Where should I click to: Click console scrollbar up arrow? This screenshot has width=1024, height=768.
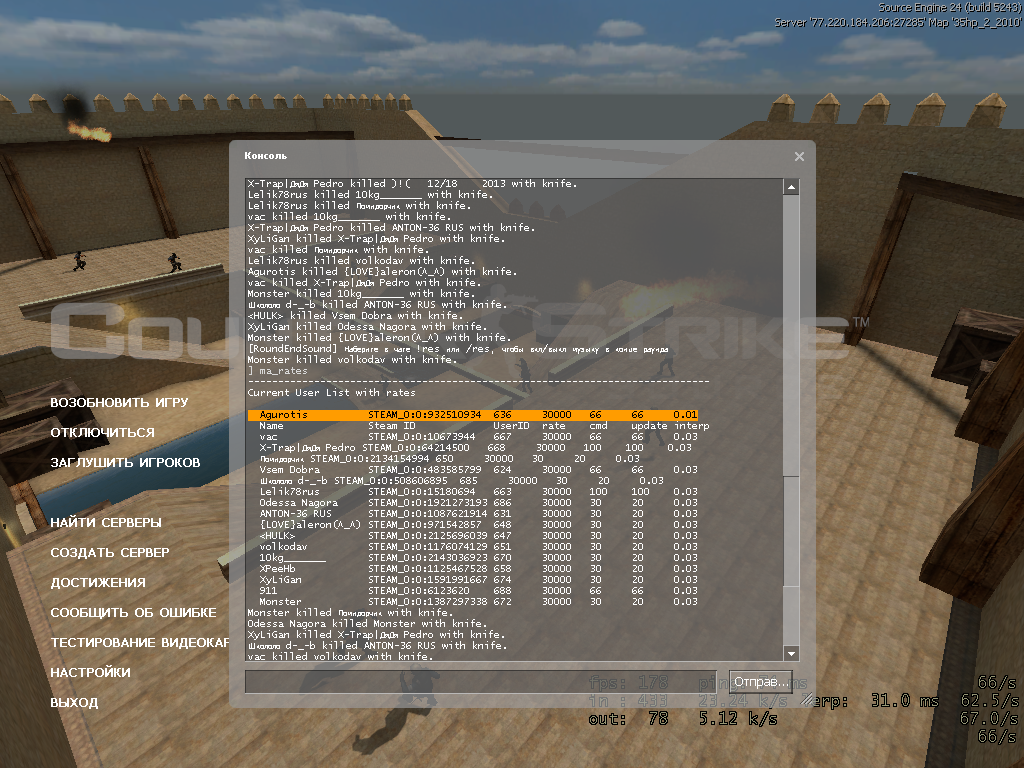(792, 187)
